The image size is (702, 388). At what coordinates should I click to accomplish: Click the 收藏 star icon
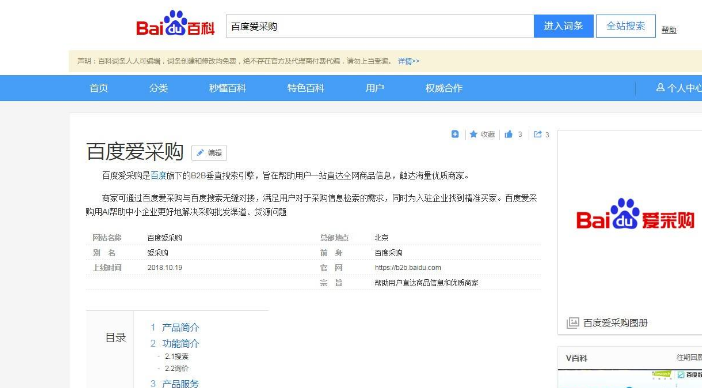tap(473, 134)
